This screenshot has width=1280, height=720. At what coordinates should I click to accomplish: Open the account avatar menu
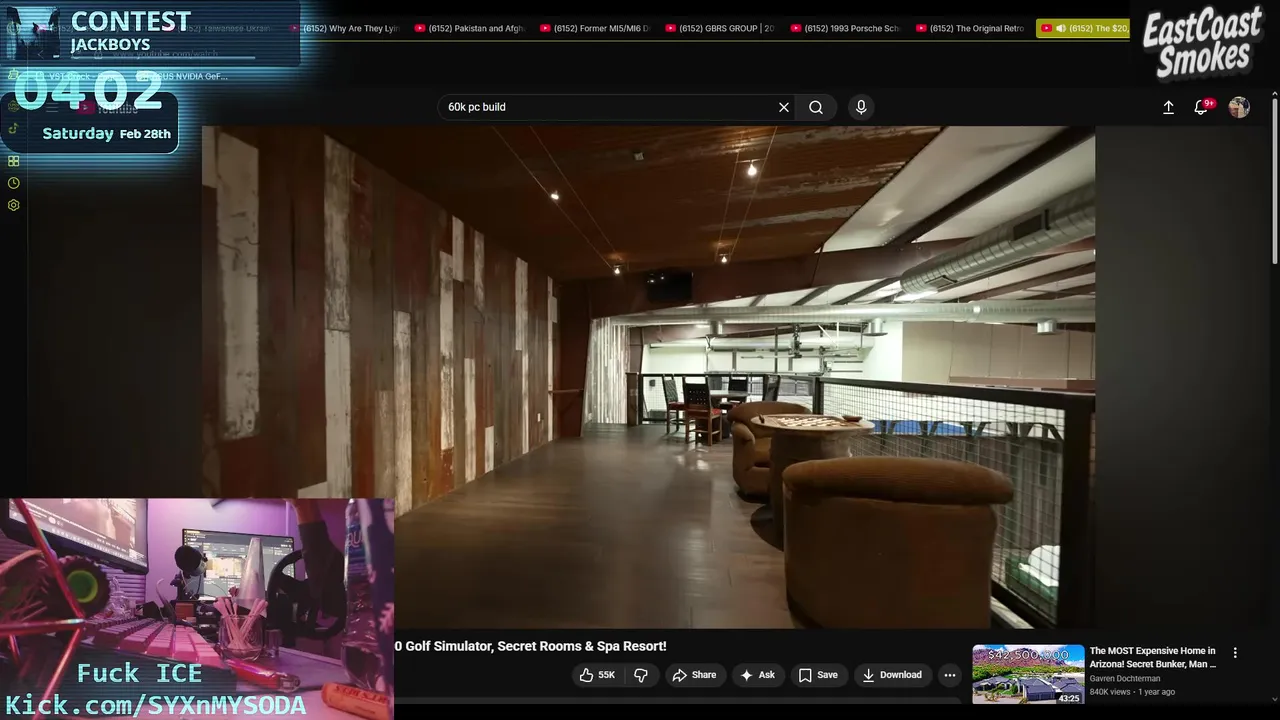coord(1239,107)
